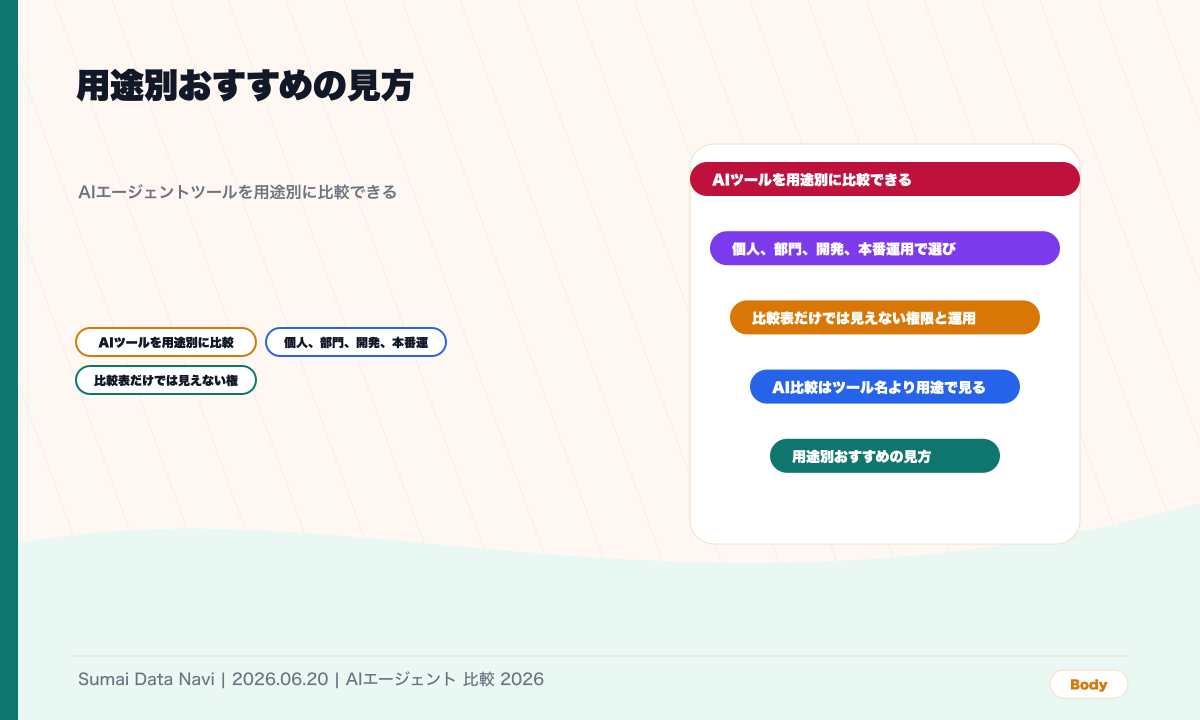
Task: Click the orange pill 比較表だけでは見えない権限と運用
Action: pos(885,317)
